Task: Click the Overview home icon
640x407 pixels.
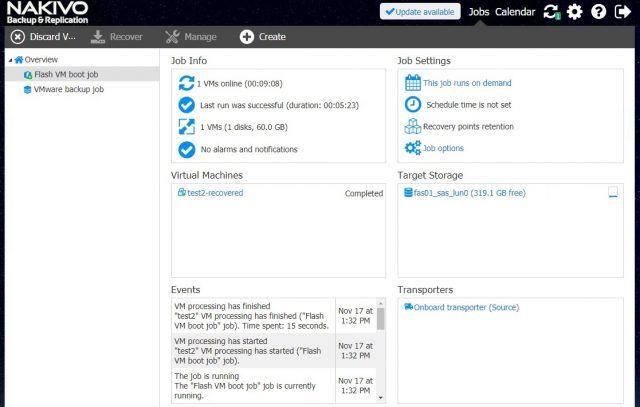Action: coord(19,60)
